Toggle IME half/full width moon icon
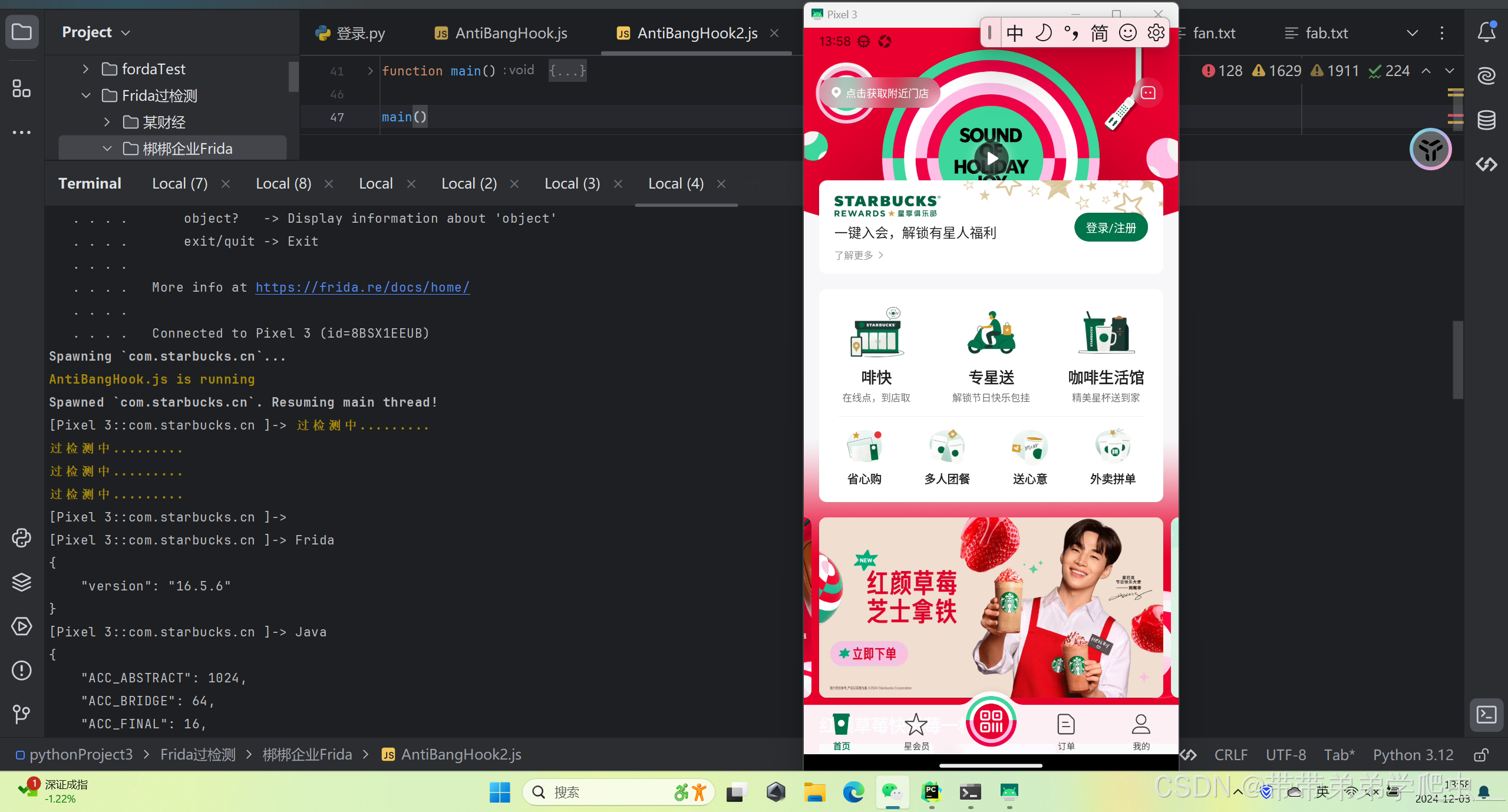The height and width of the screenshot is (812, 1508). coord(1043,33)
